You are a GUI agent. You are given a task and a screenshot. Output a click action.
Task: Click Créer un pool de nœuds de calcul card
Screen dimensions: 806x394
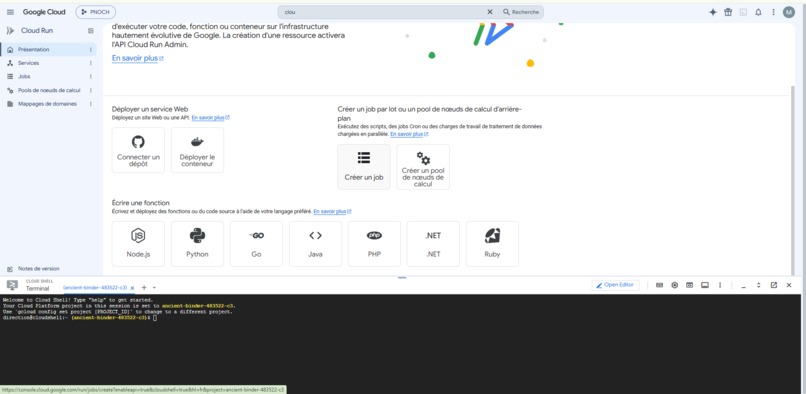coord(423,167)
